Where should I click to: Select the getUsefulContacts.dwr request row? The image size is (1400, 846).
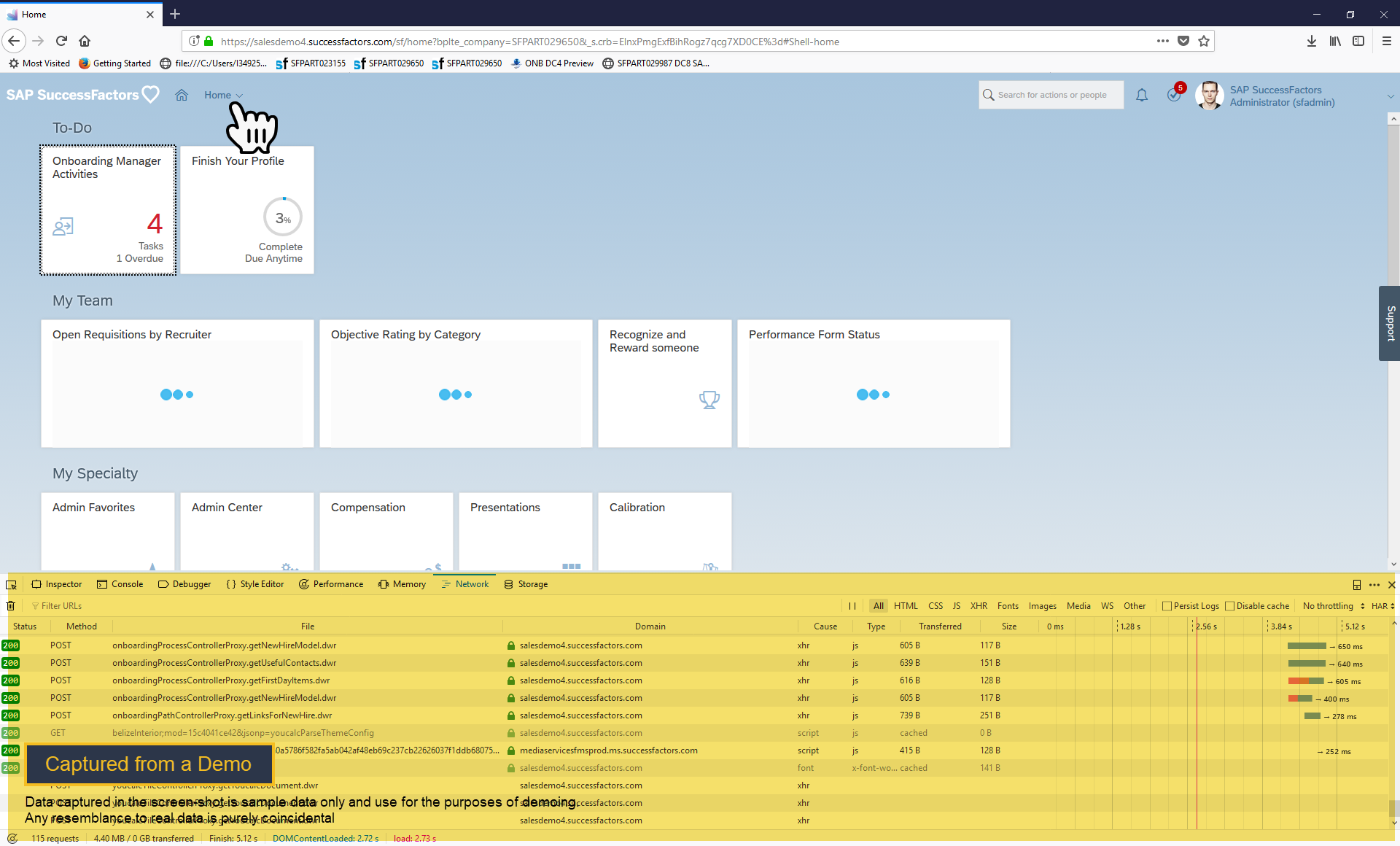694,663
